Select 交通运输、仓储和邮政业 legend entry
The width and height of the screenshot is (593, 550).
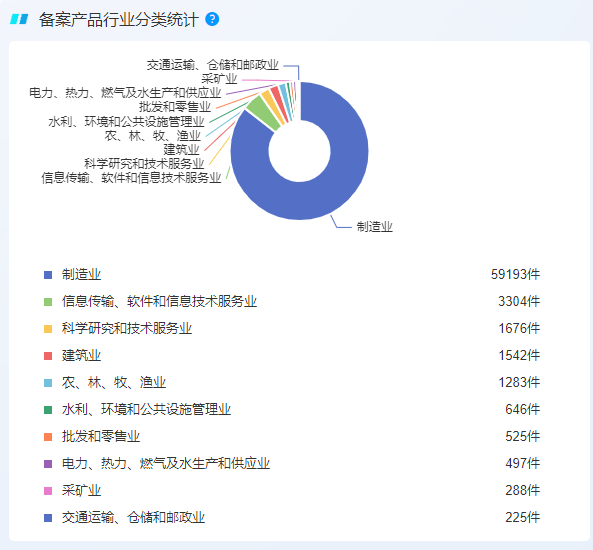pyautogui.click(x=134, y=517)
